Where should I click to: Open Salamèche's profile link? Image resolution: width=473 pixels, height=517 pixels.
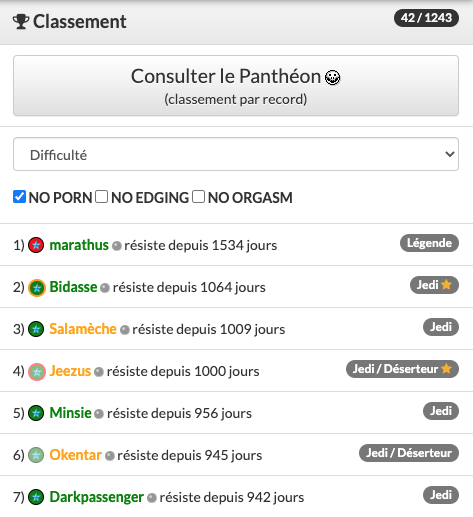[83, 329]
